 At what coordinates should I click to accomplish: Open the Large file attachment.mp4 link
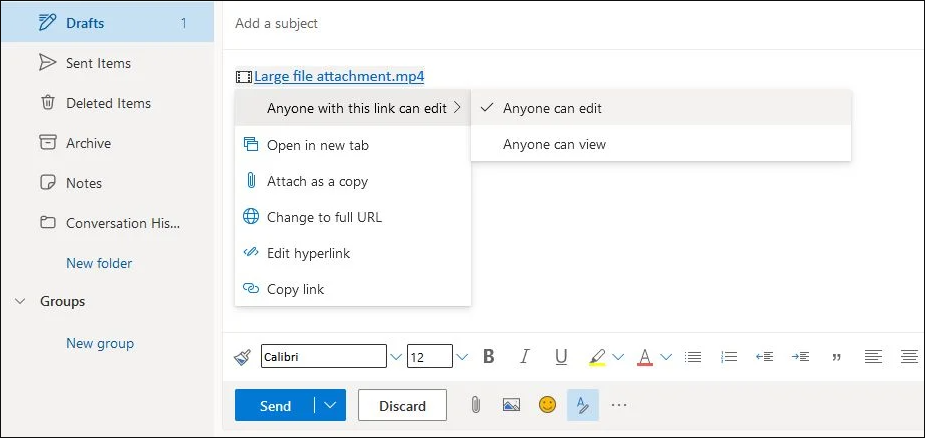point(339,76)
